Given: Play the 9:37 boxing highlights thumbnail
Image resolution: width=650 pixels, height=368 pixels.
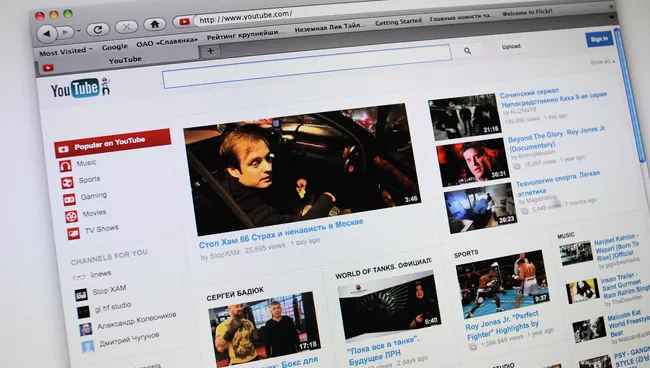Looking at the screenshot, I should coord(502,283).
